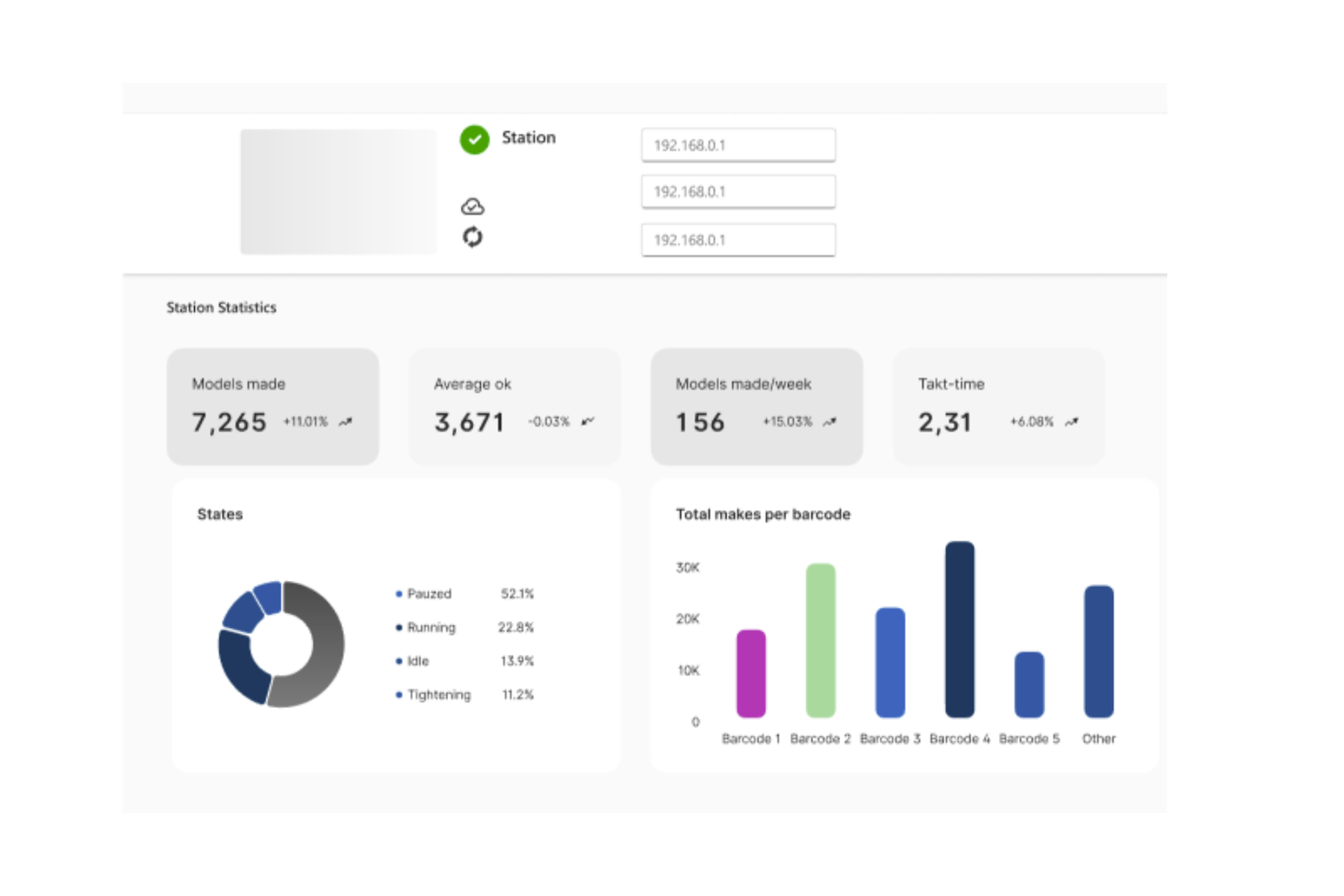Click the green station status checkmark icon

click(474, 139)
